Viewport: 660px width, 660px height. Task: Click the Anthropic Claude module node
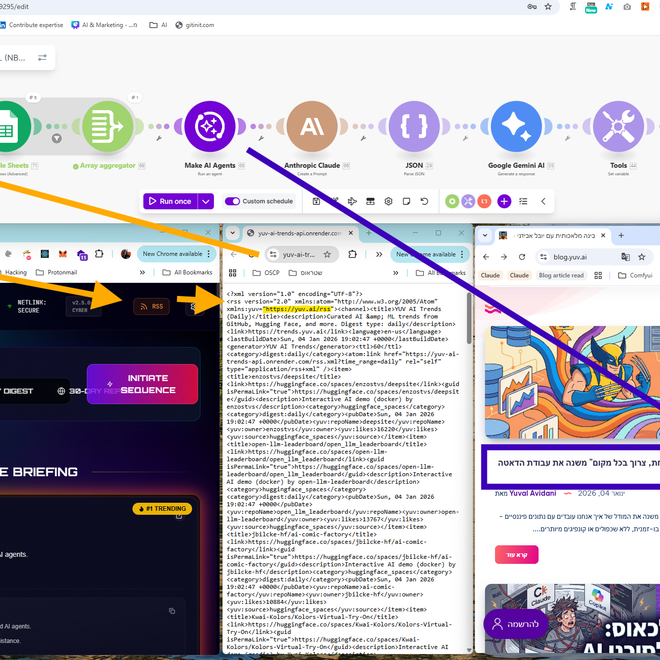[312, 127]
